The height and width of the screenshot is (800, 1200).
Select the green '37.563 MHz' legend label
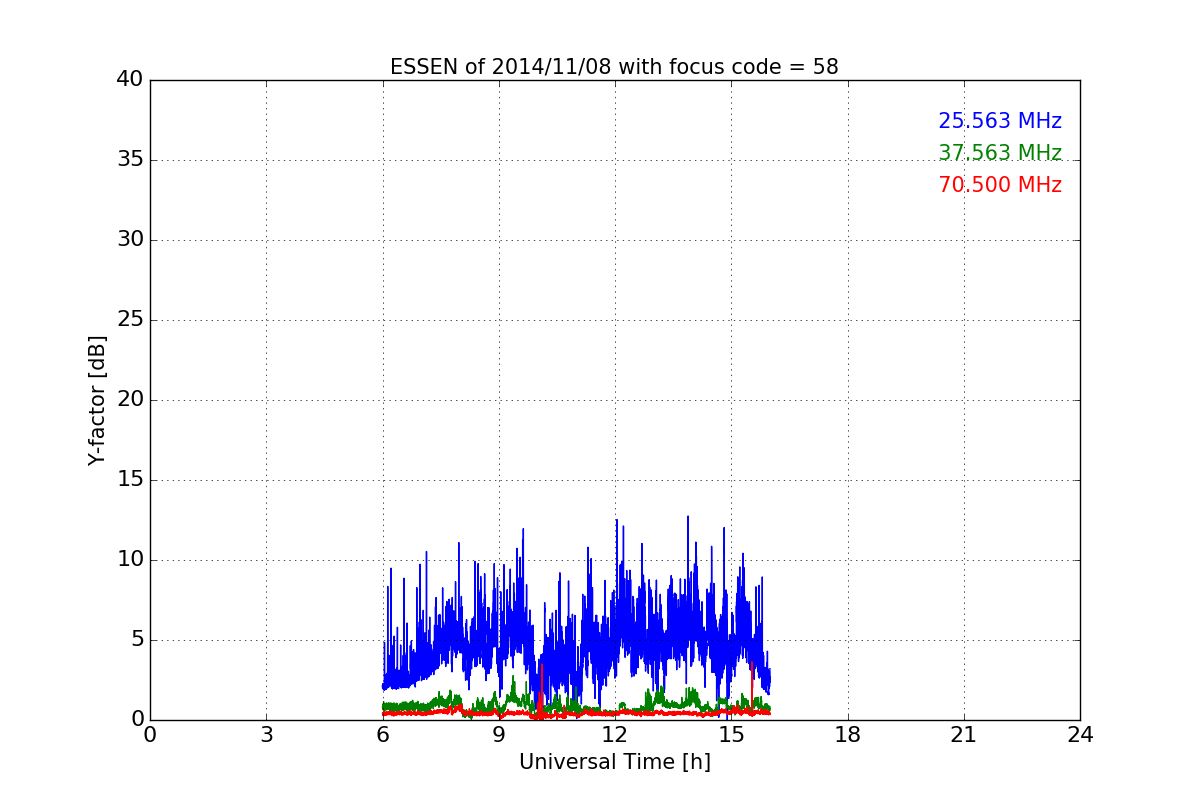click(1000, 153)
